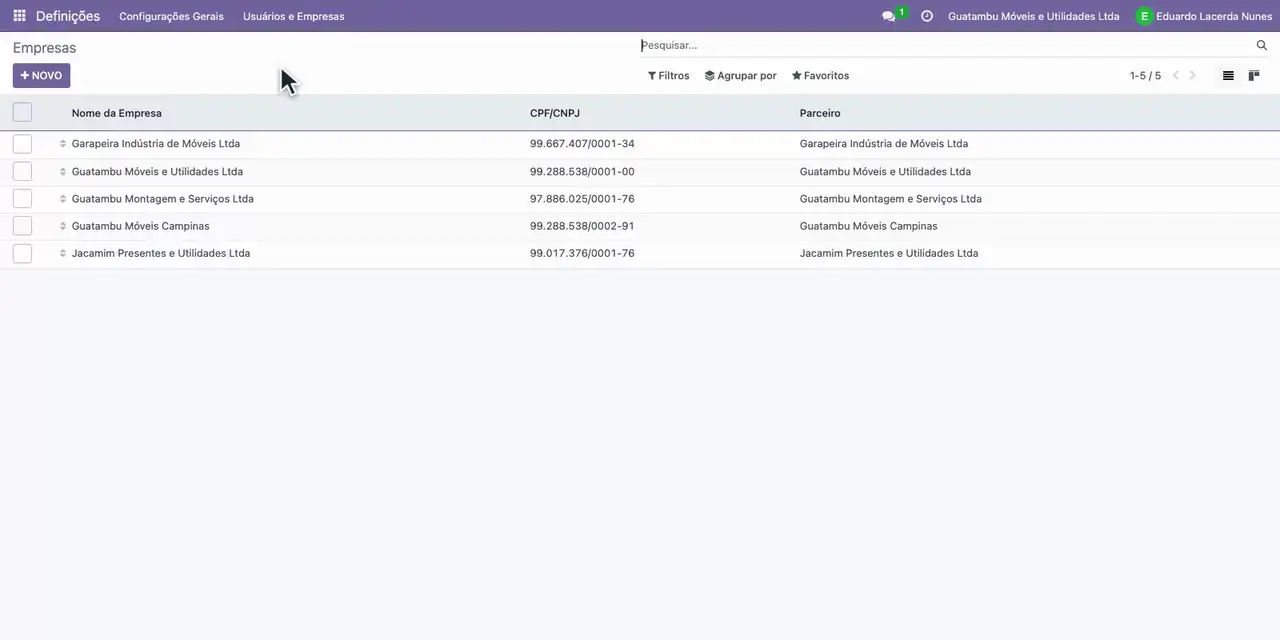The width and height of the screenshot is (1280, 640).
Task: Go to previous page arrow
Action: click(1176, 76)
